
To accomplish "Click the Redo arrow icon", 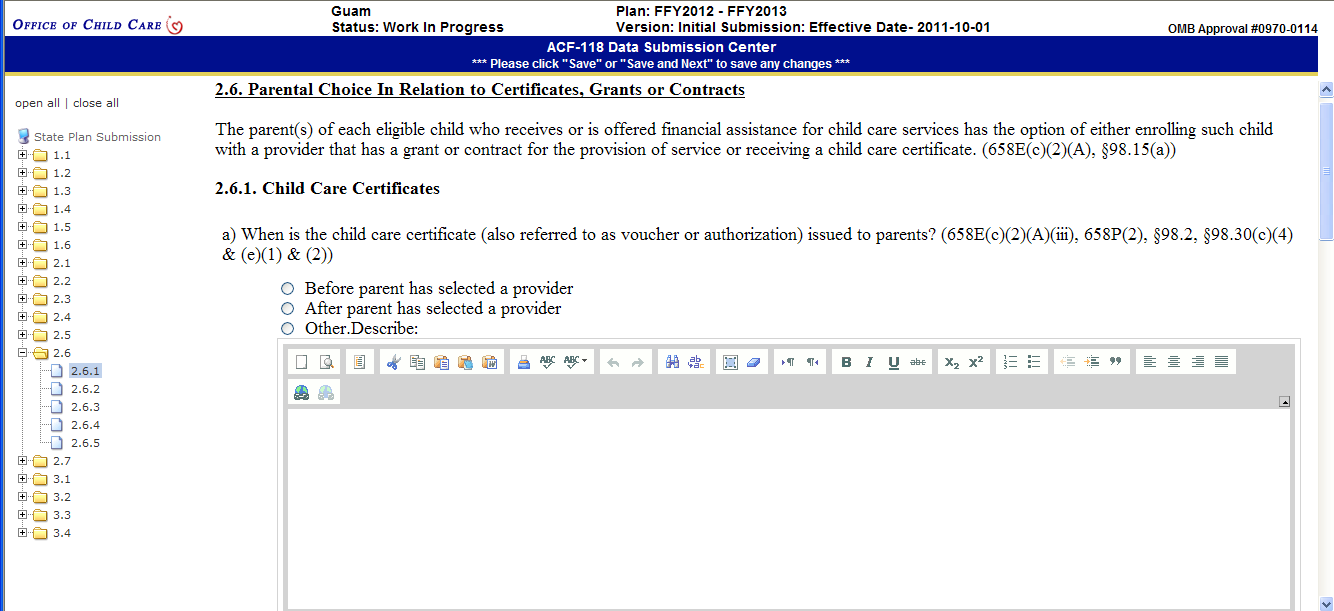I will [x=638, y=362].
